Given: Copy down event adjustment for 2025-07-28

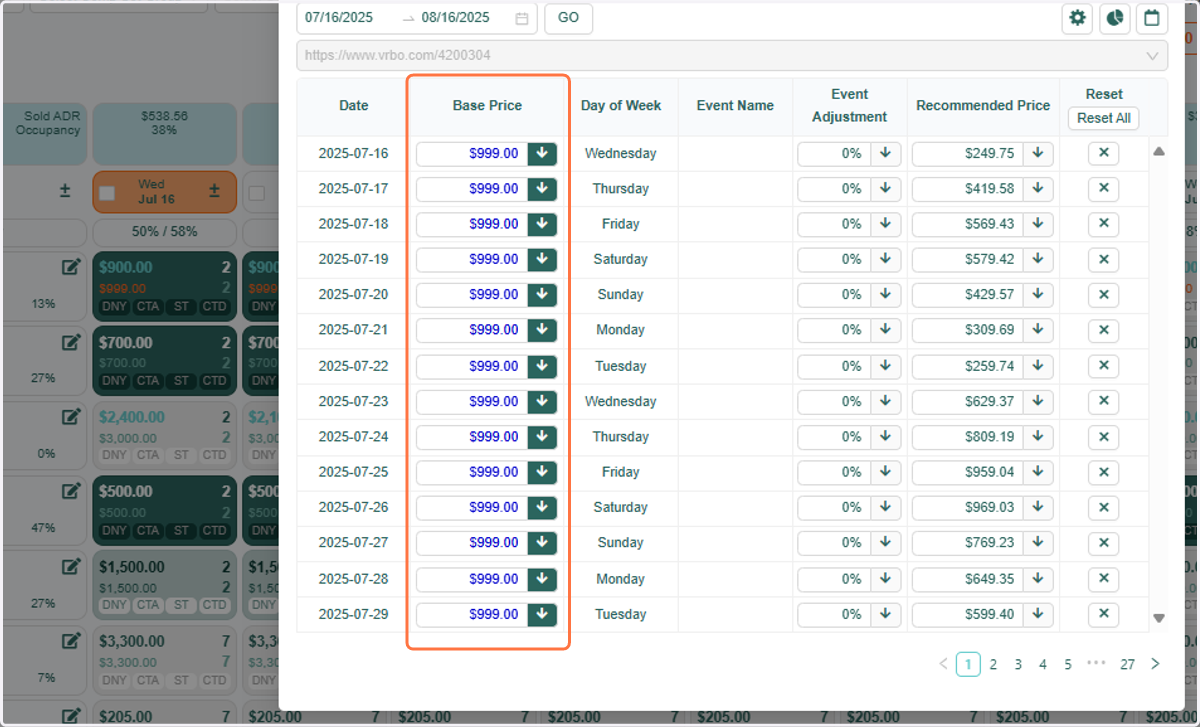Looking at the screenshot, I should click(885, 579).
